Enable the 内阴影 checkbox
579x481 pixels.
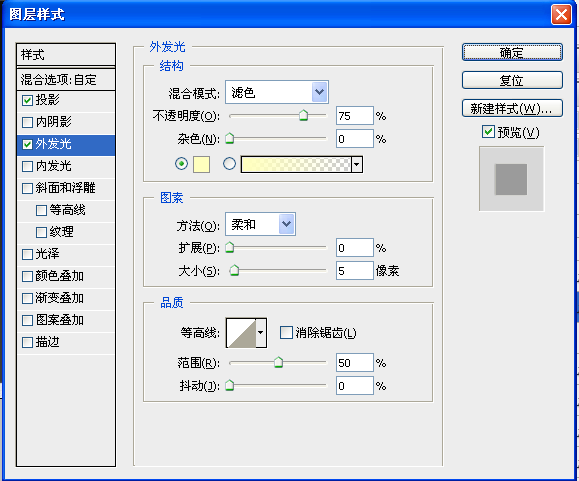coord(28,122)
